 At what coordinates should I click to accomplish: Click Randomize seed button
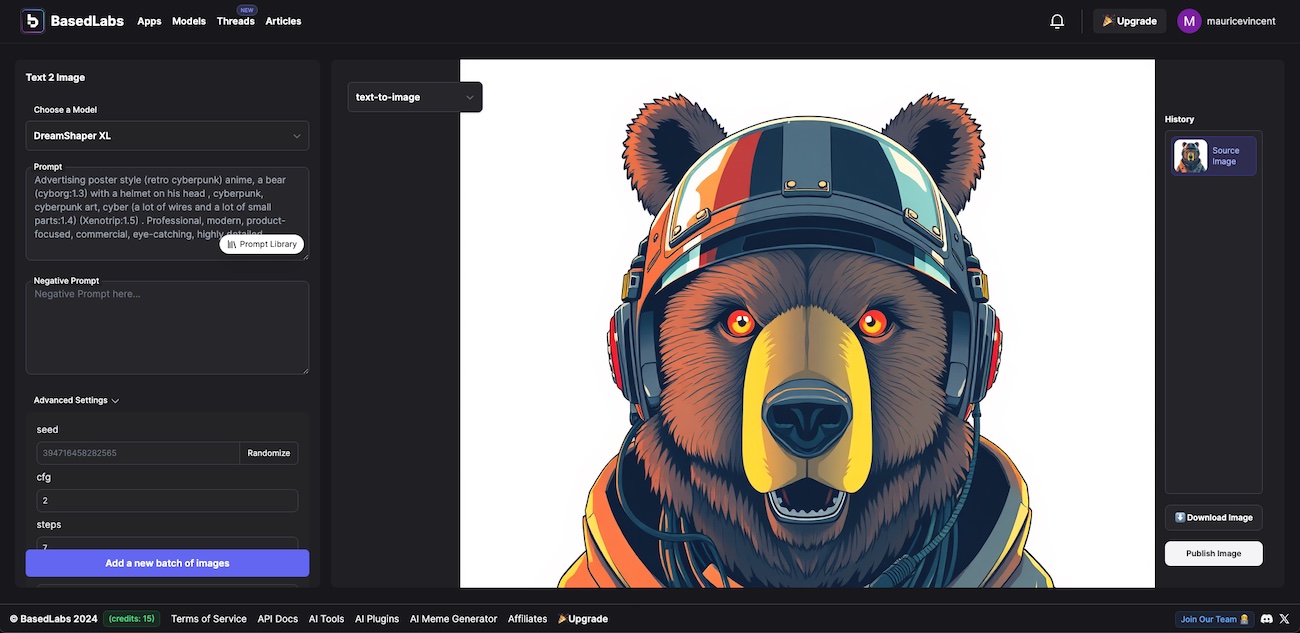tap(269, 453)
